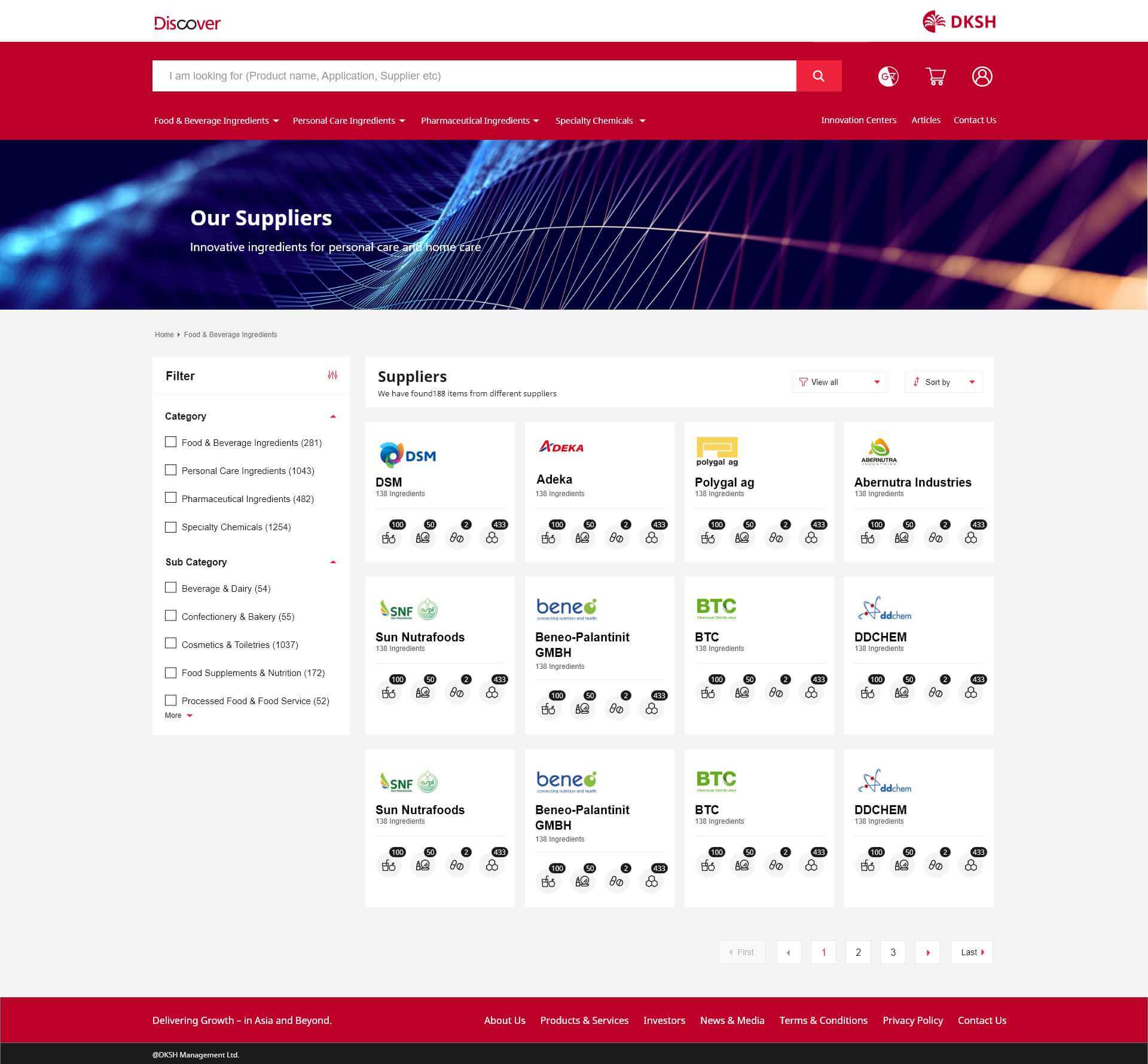Click Adeka's pharmaceutical pills icon
Viewport: 1148px width, 1064px height.
(x=618, y=538)
